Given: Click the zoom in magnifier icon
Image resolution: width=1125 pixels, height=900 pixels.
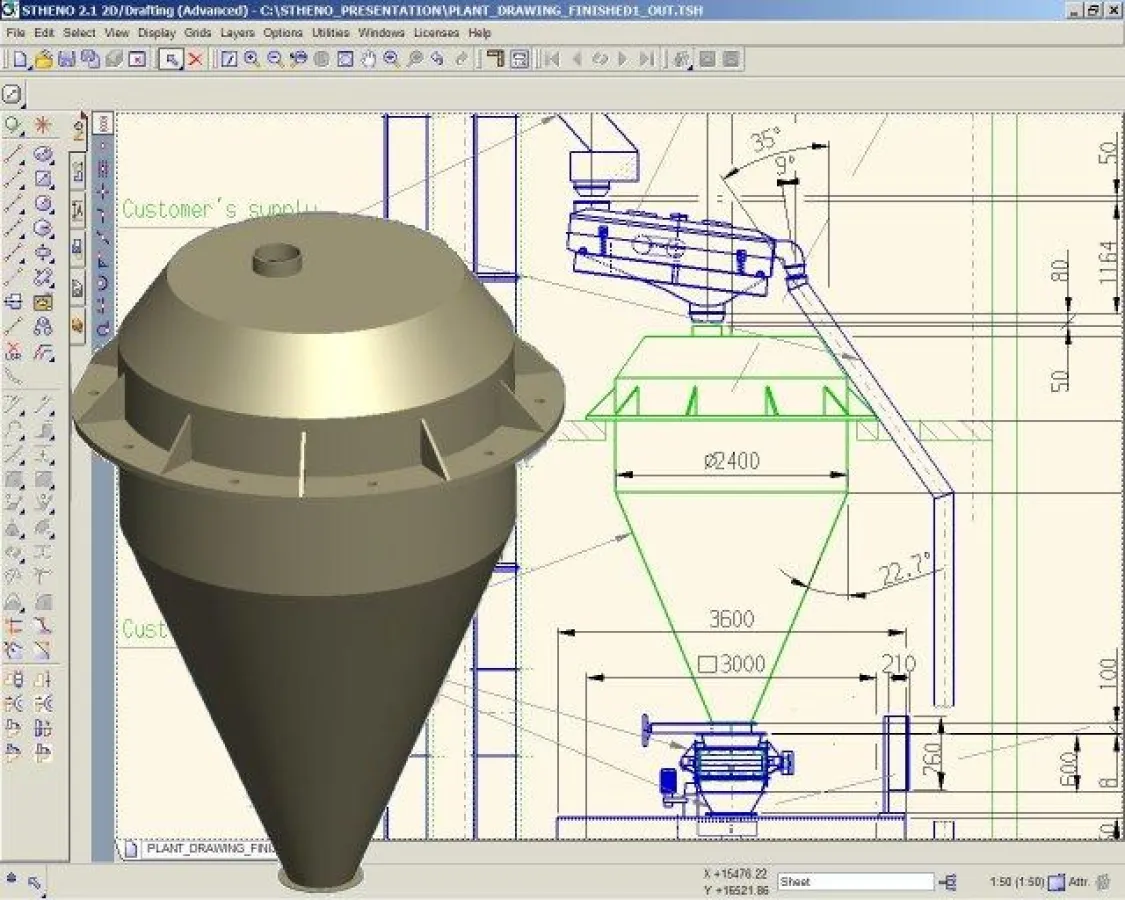Looking at the screenshot, I should pyautogui.click(x=252, y=59).
